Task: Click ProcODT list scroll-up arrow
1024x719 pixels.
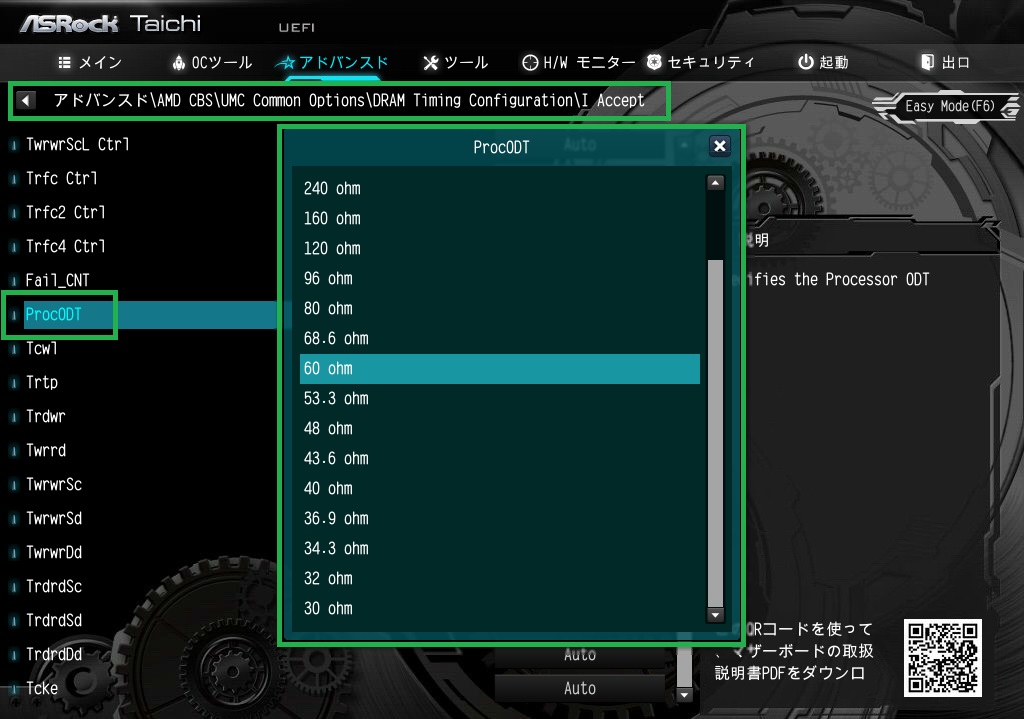Action: 716,183
